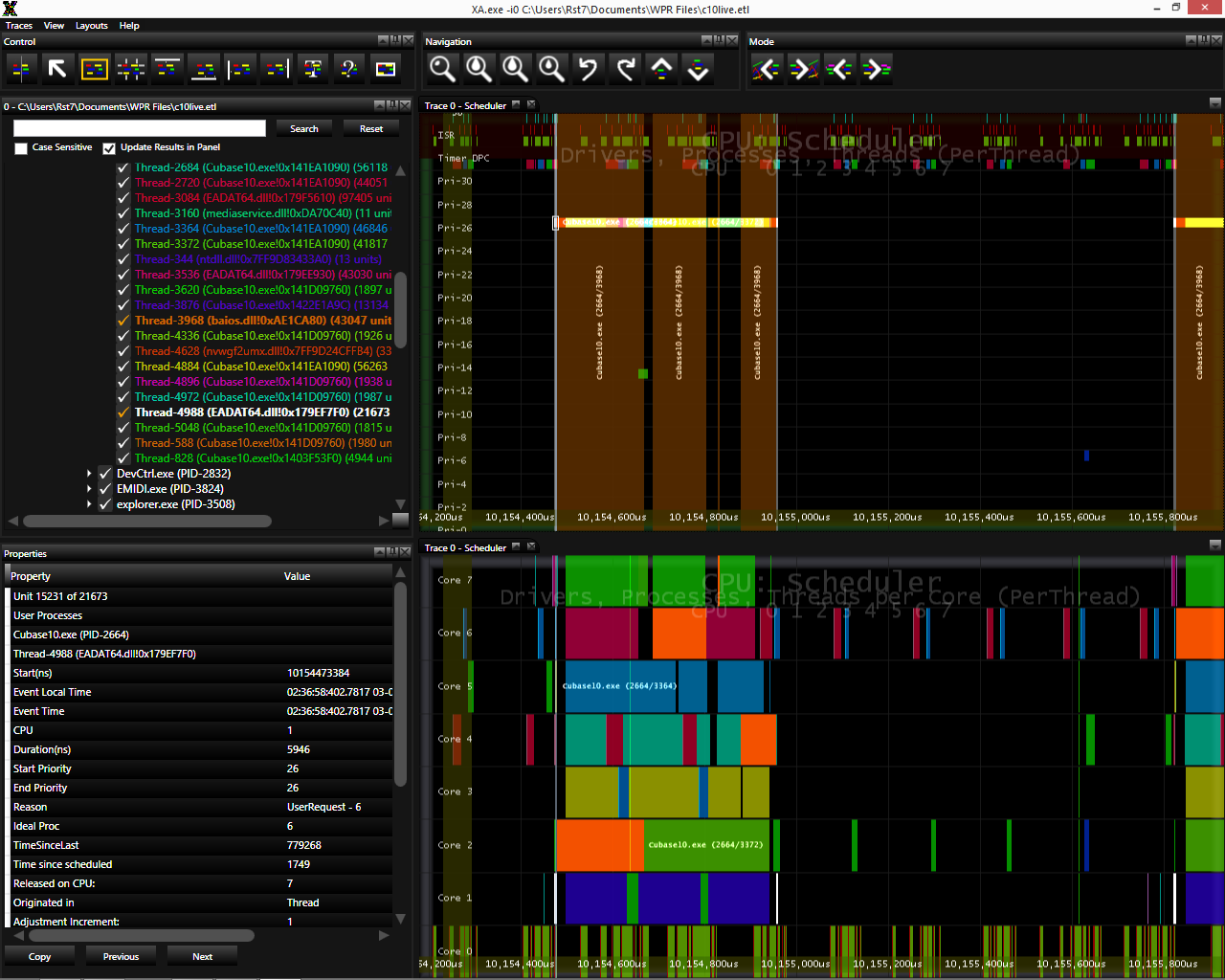Screen dimensions: 1225x980
Task: Open the Layouts menu
Action: (92, 26)
